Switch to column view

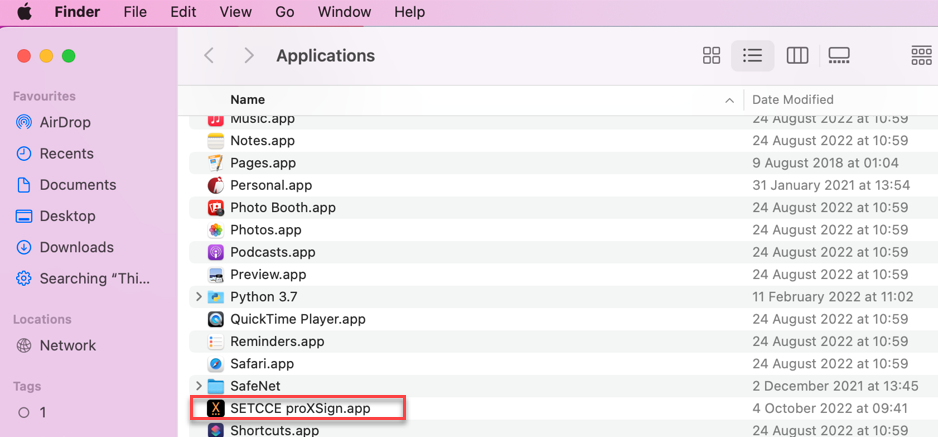click(x=797, y=56)
